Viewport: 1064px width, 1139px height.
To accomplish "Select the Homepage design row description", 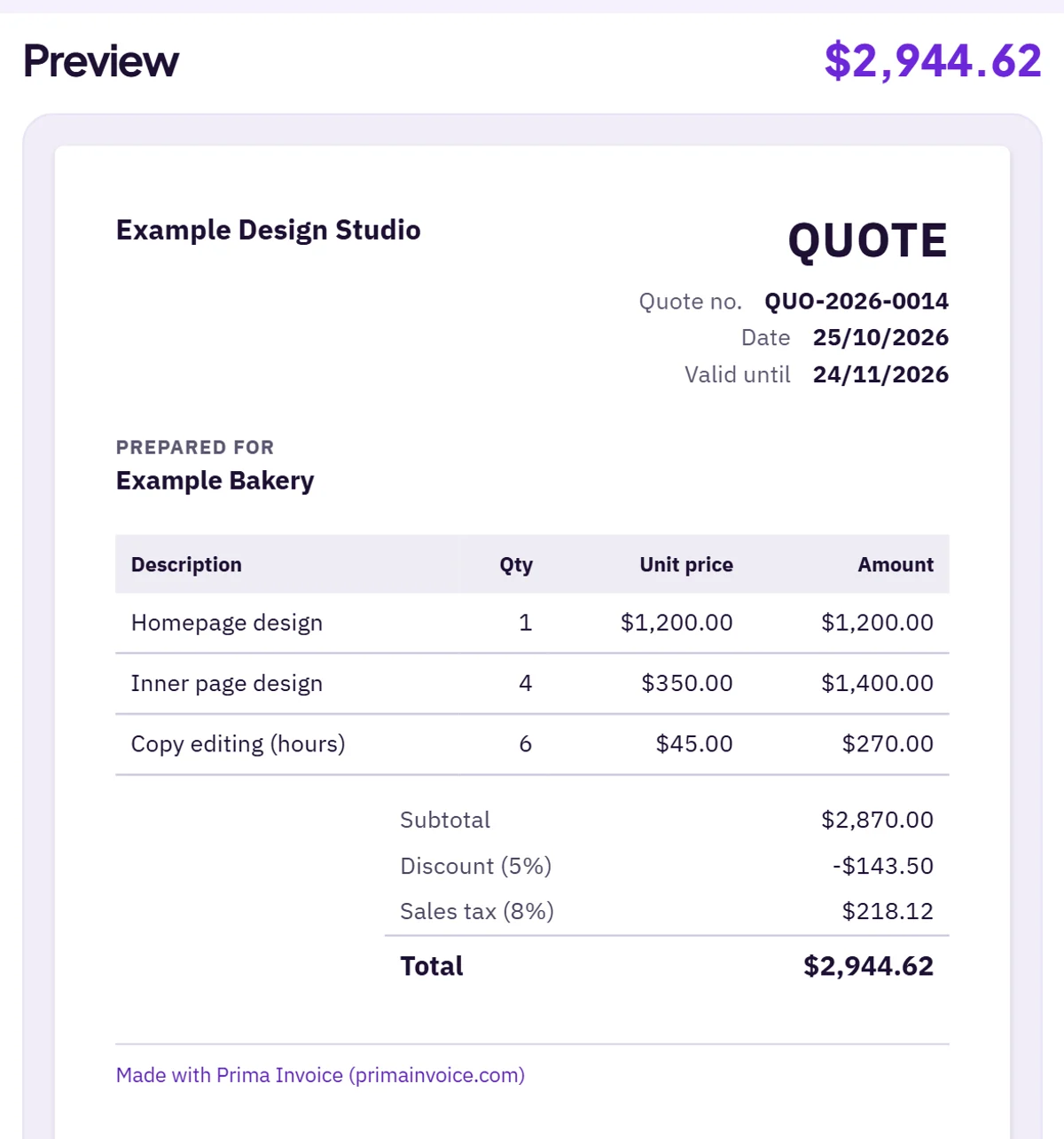I will coord(227,623).
